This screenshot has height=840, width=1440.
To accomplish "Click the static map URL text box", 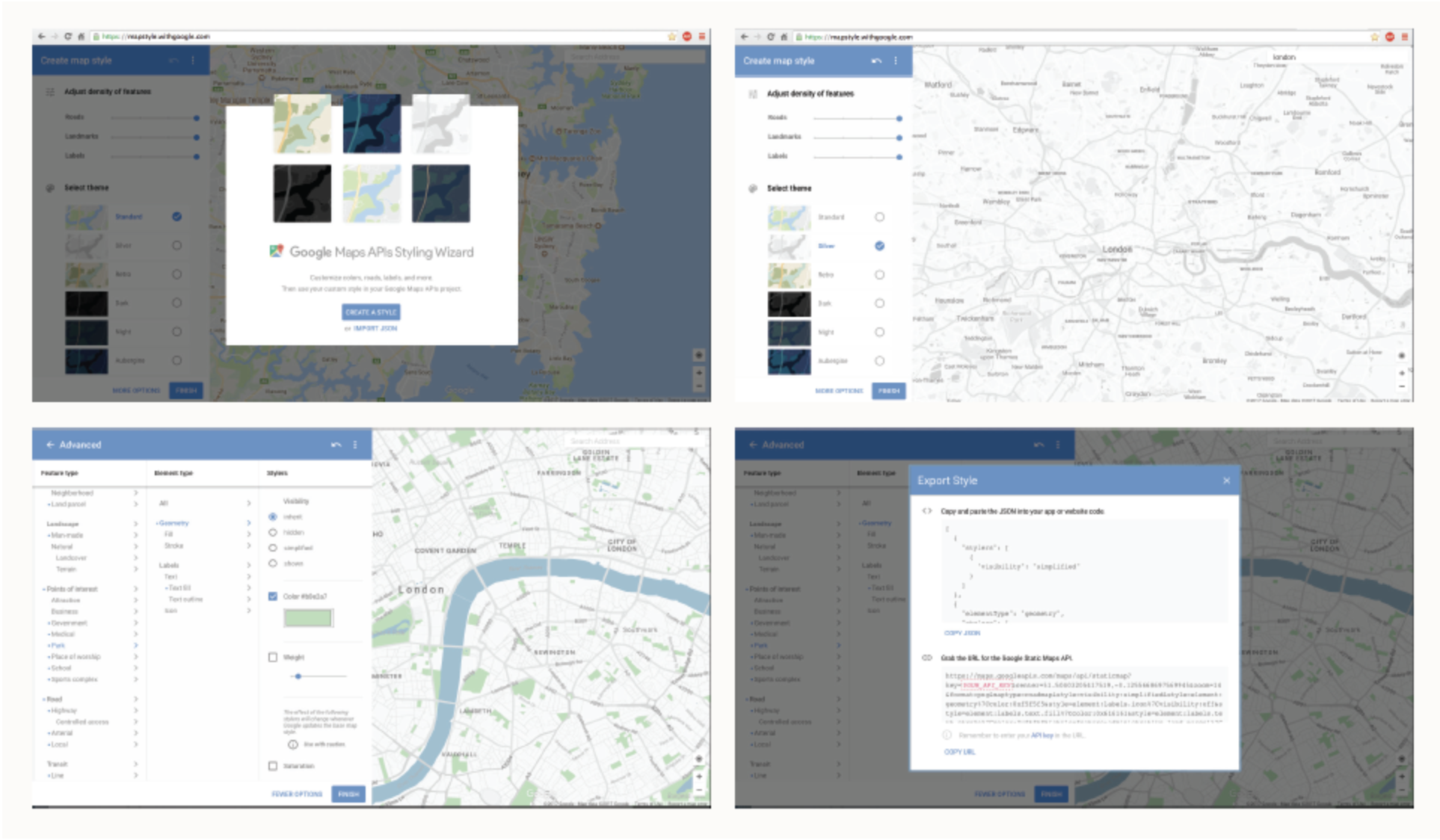I will [x=1083, y=697].
